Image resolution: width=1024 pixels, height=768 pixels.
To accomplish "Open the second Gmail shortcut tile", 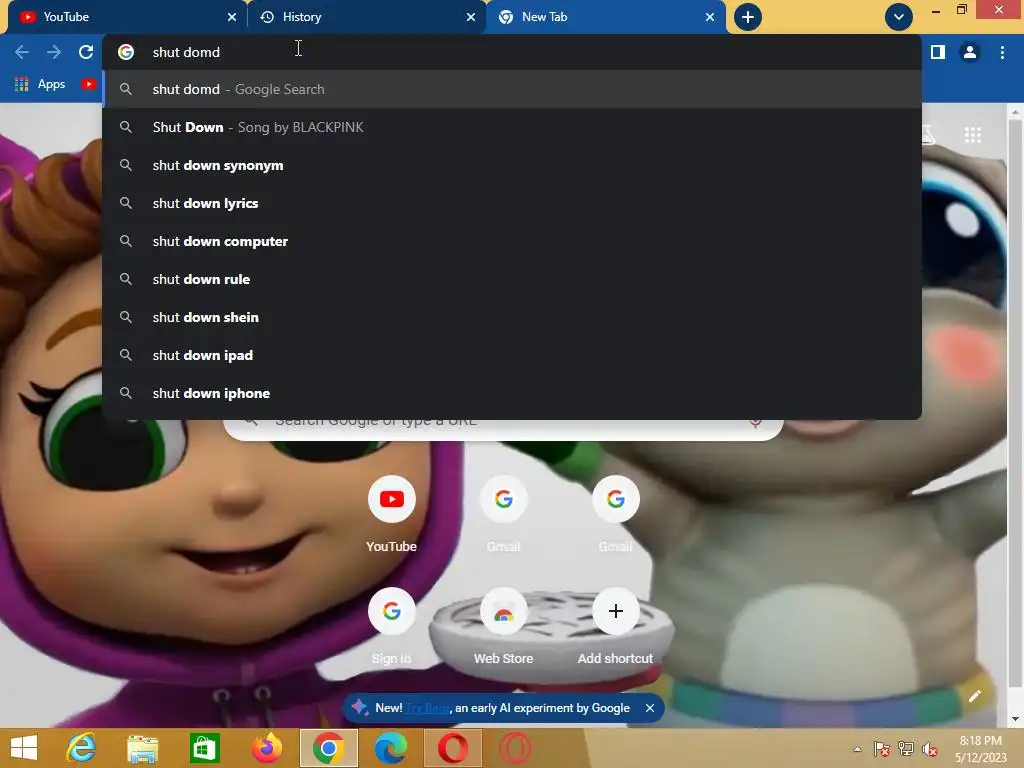I will click(615, 515).
